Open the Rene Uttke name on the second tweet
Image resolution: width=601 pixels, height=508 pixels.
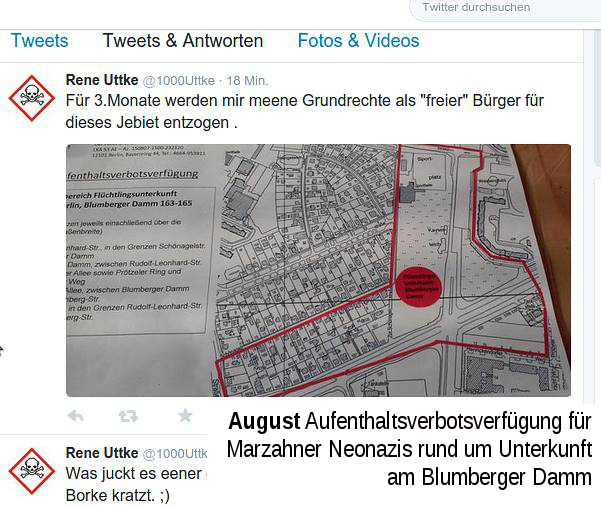point(102,453)
